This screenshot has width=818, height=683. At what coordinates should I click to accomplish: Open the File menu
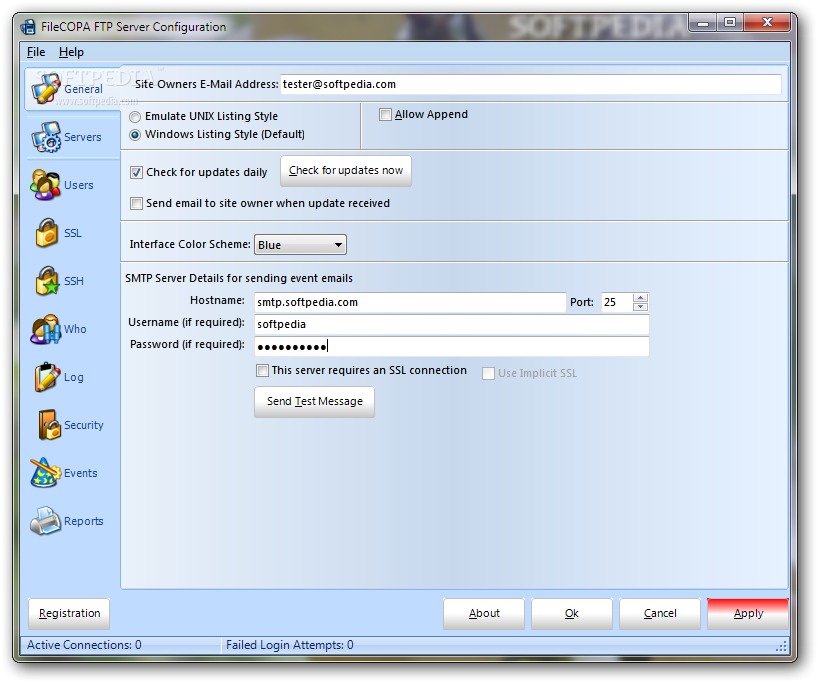(36, 52)
